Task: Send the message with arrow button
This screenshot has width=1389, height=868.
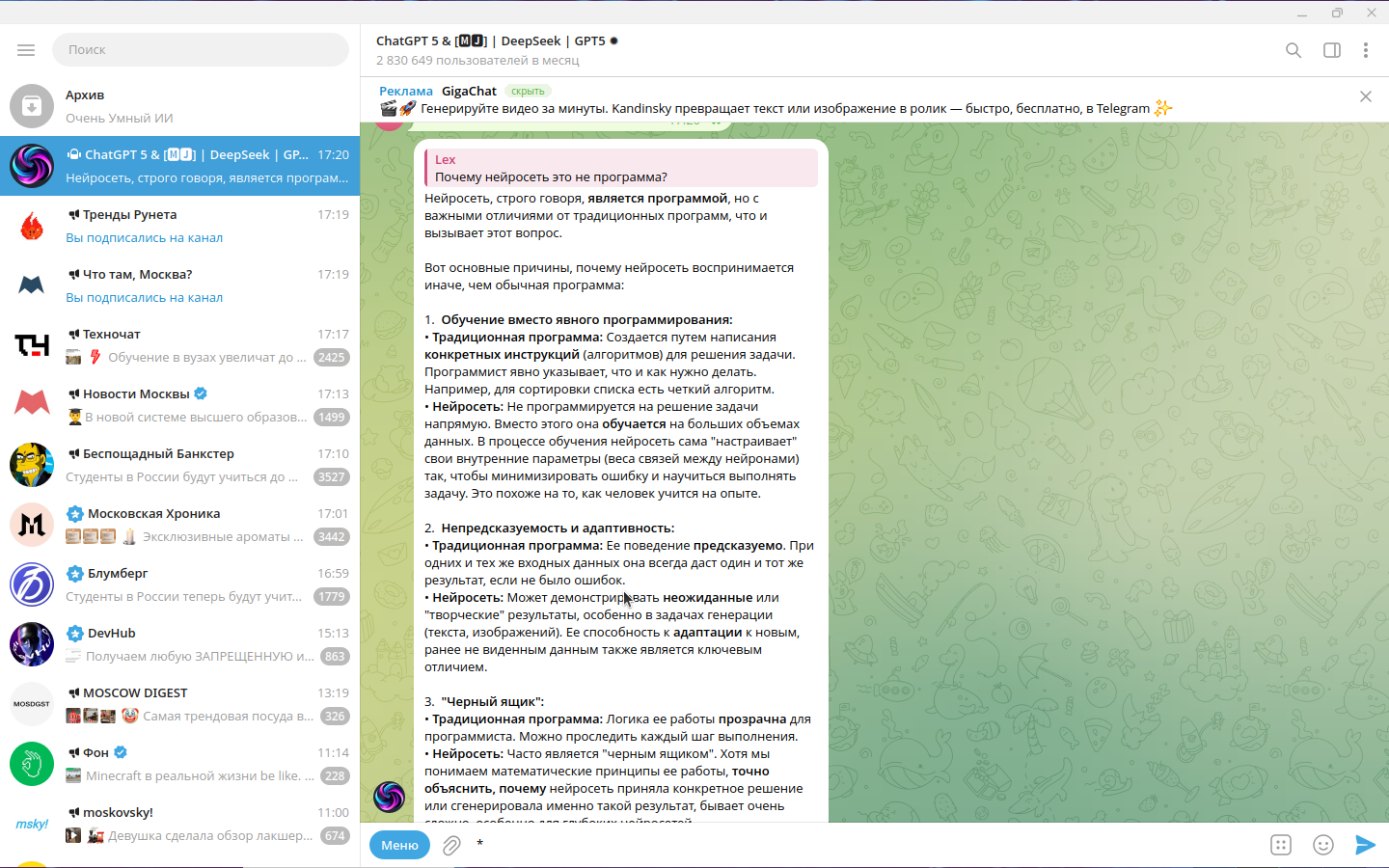Action: click(x=1365, y=845)
